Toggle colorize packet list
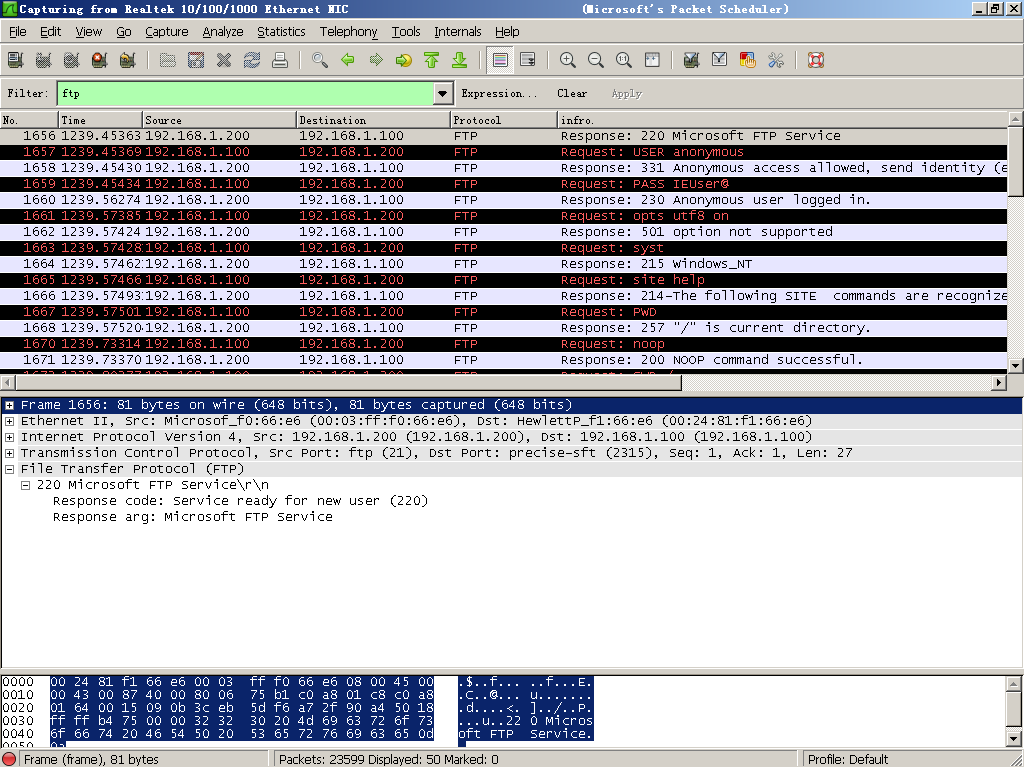The height and width of the screenshot is (768, 1024). 500,60
